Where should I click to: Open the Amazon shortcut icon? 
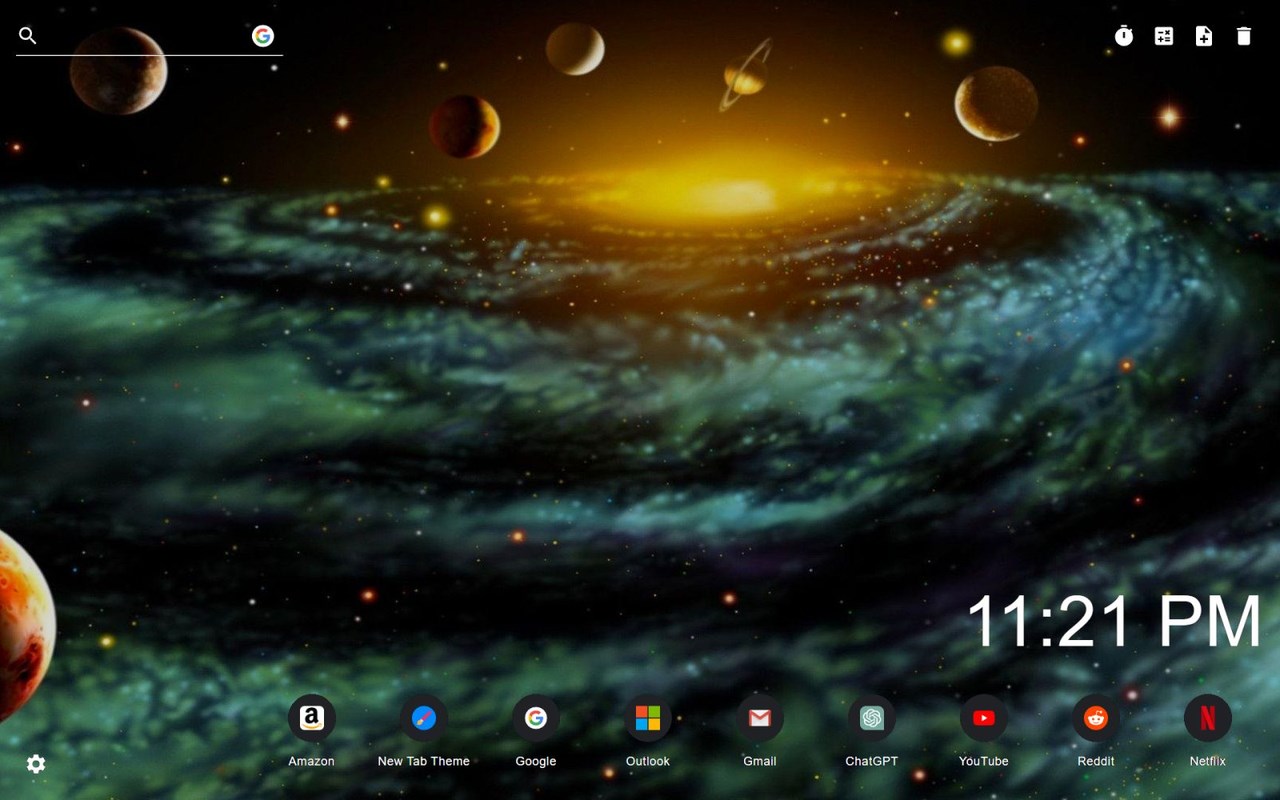point(312,718)
